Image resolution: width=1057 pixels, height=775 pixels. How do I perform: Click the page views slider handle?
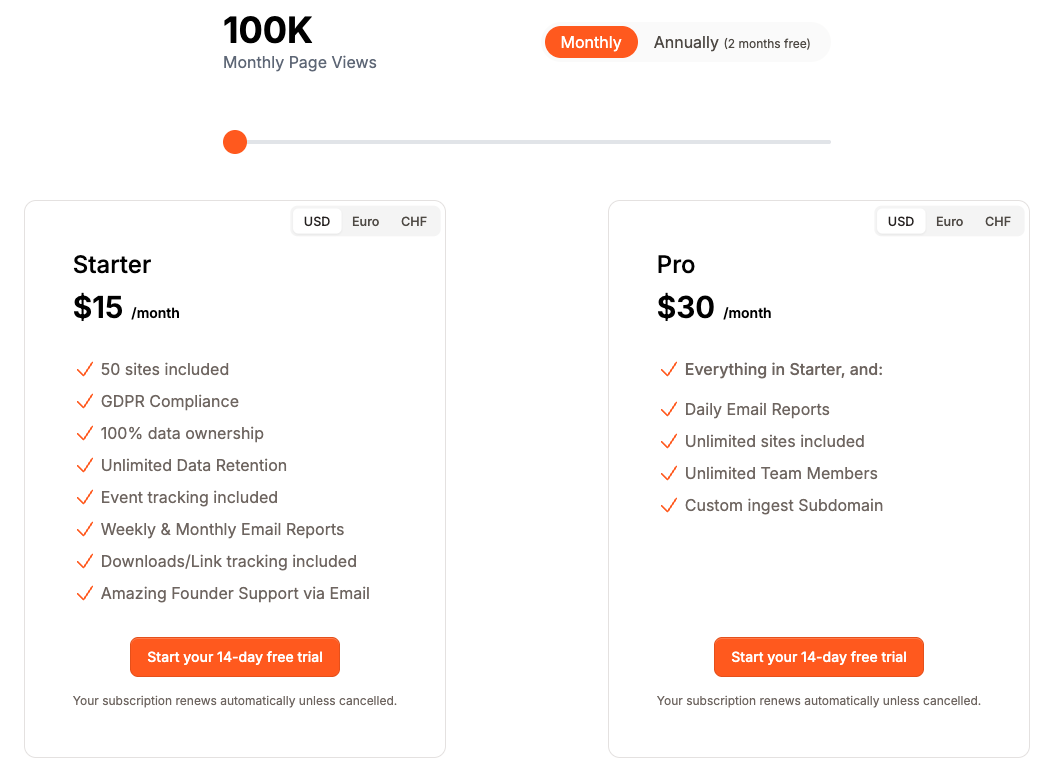tap(235, 142)
